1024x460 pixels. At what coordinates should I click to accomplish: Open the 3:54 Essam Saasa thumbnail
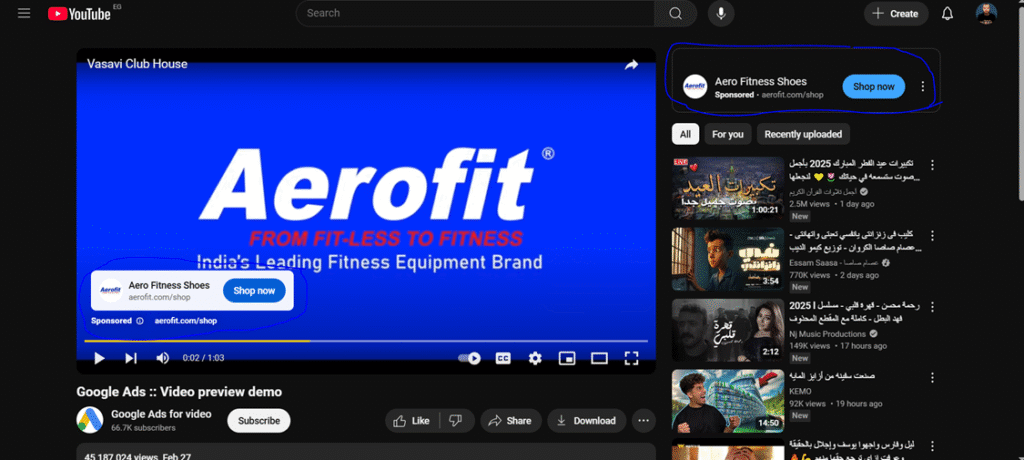pos(728,259)
